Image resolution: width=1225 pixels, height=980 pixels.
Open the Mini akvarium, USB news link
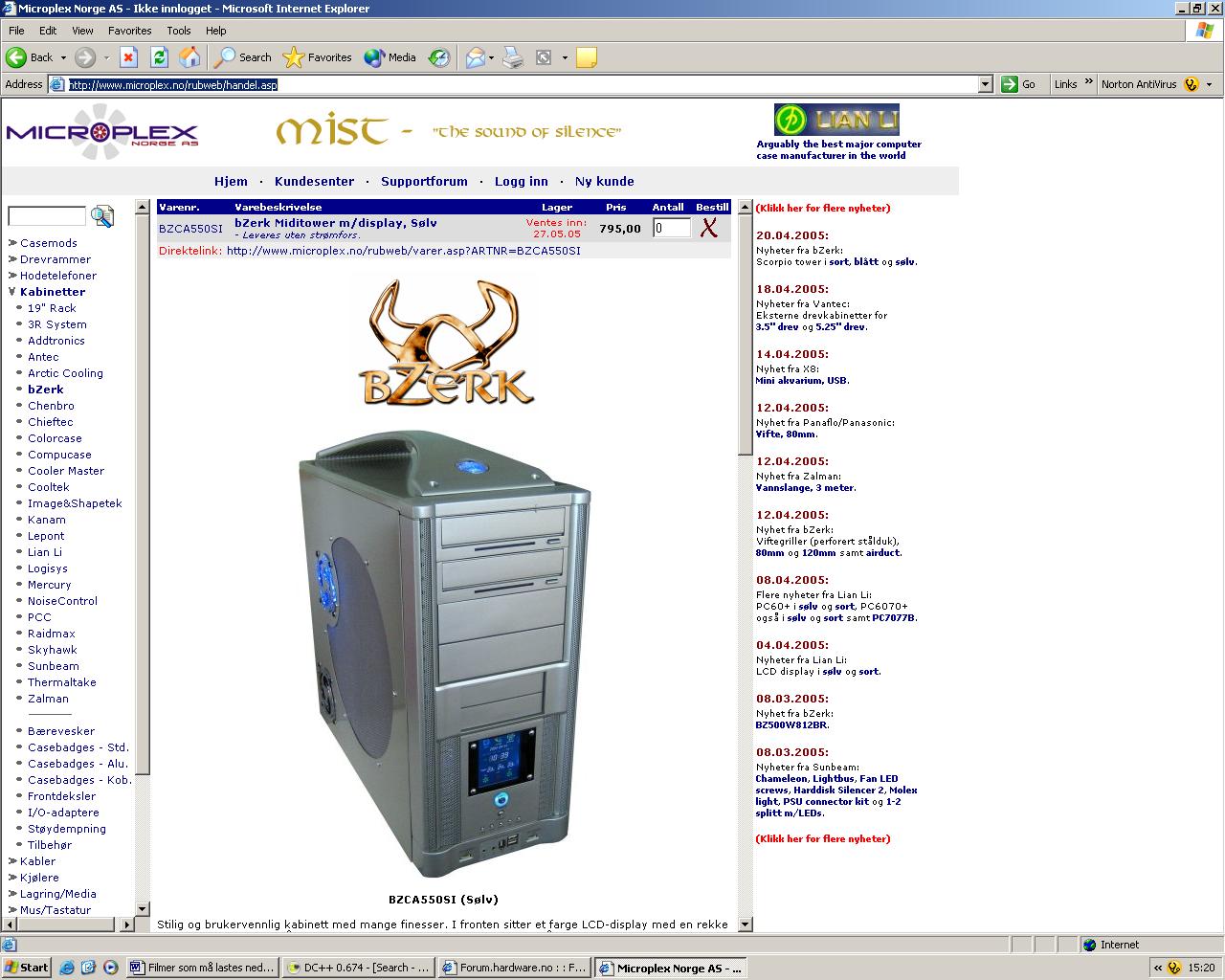[802, 380]
